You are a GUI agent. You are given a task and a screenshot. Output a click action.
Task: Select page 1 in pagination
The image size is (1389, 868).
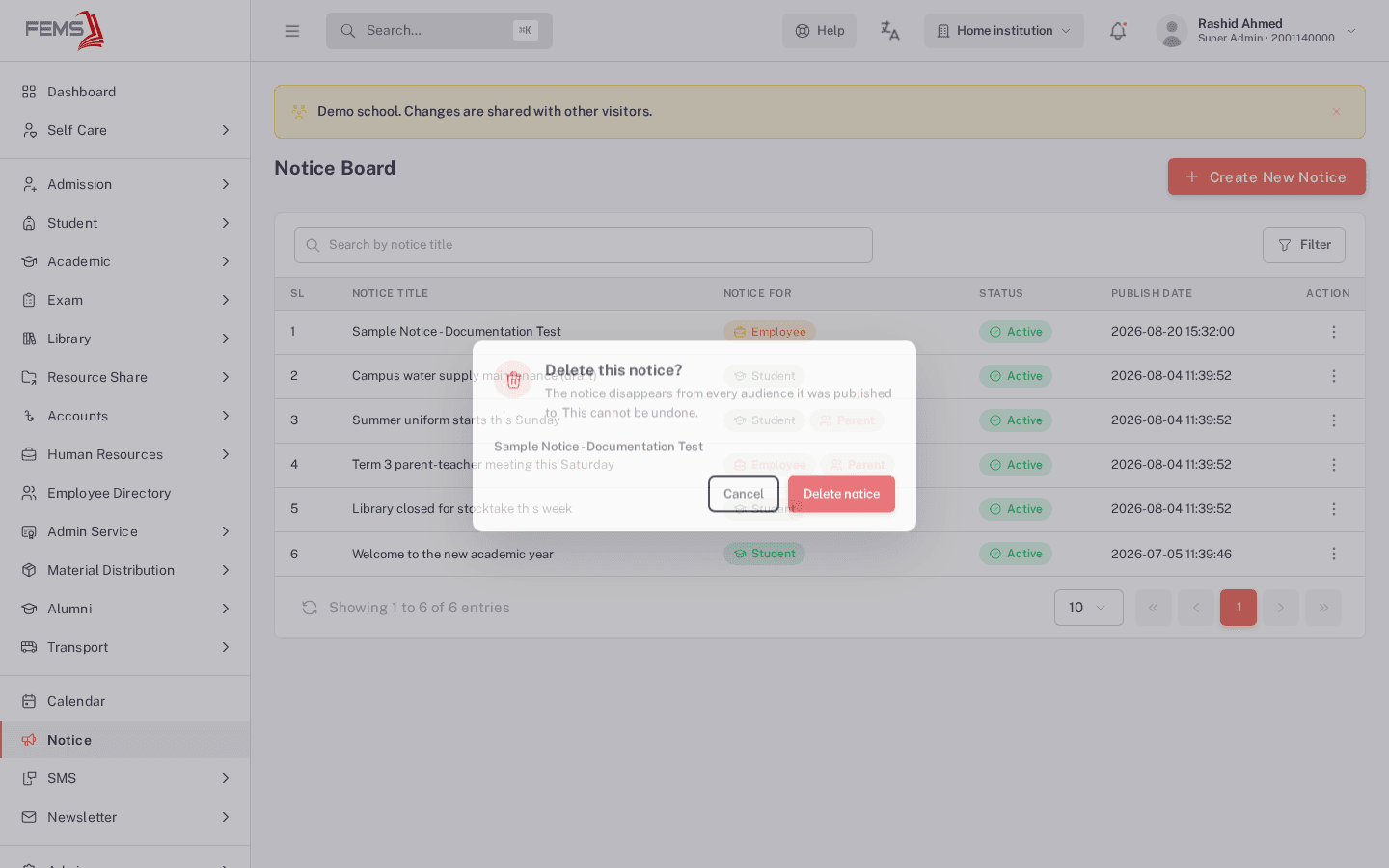pyautogui.click(x=1239, y=608)
